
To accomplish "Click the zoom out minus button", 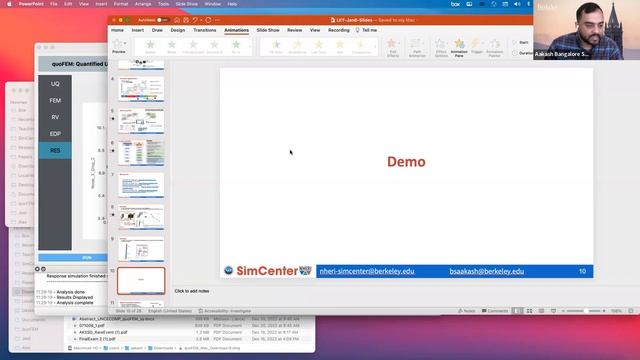I will pos(563,311).
